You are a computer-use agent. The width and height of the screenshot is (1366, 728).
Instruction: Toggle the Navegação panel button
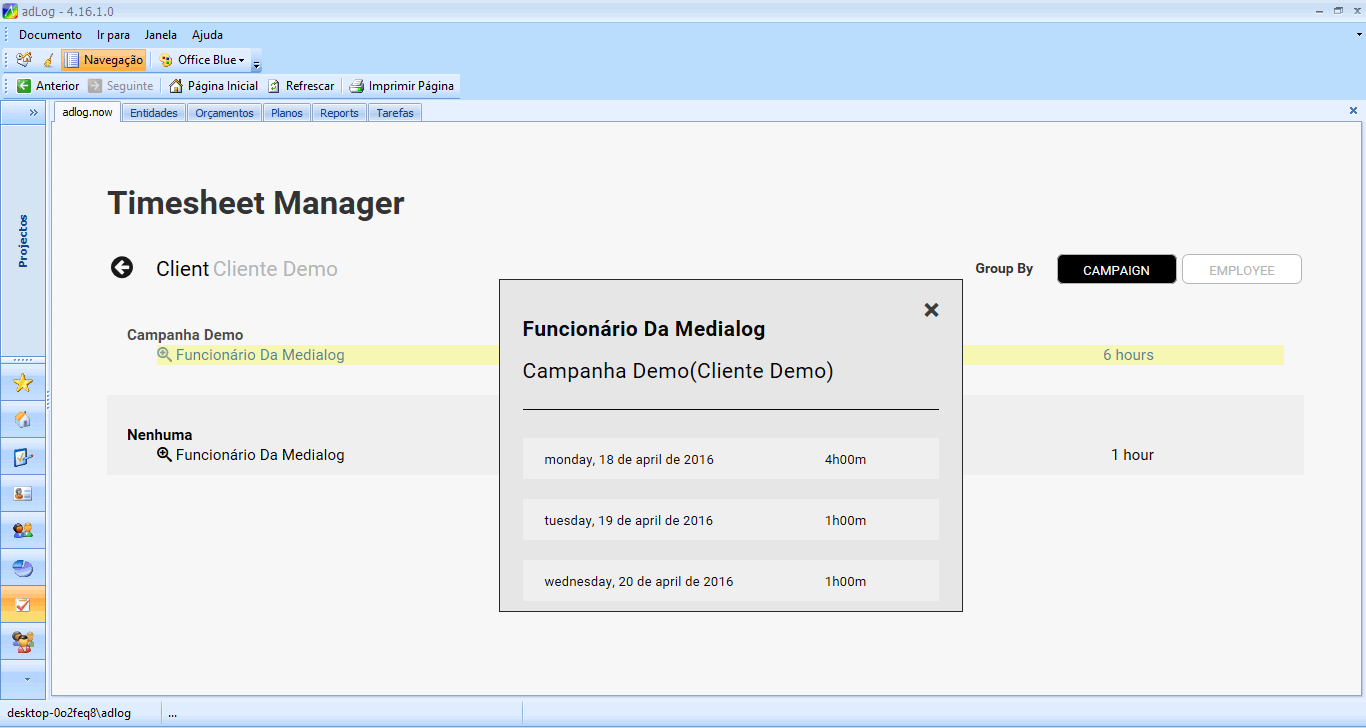(x=104, y=60)
